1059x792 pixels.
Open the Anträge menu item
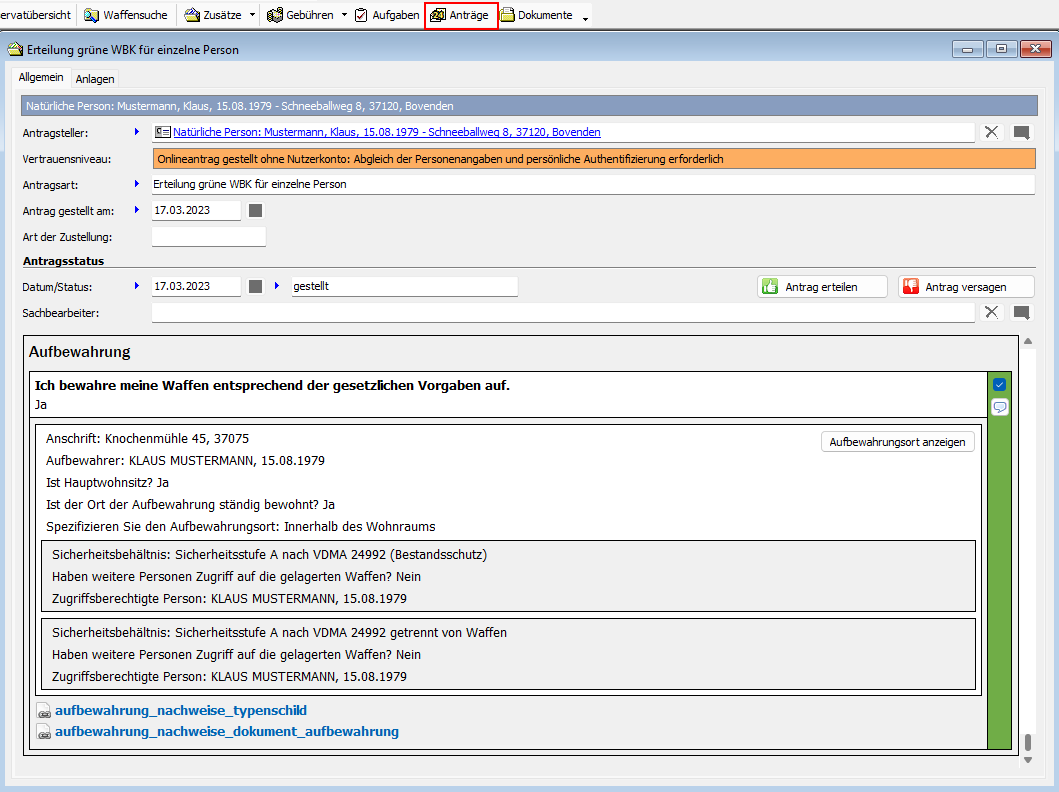461,15
